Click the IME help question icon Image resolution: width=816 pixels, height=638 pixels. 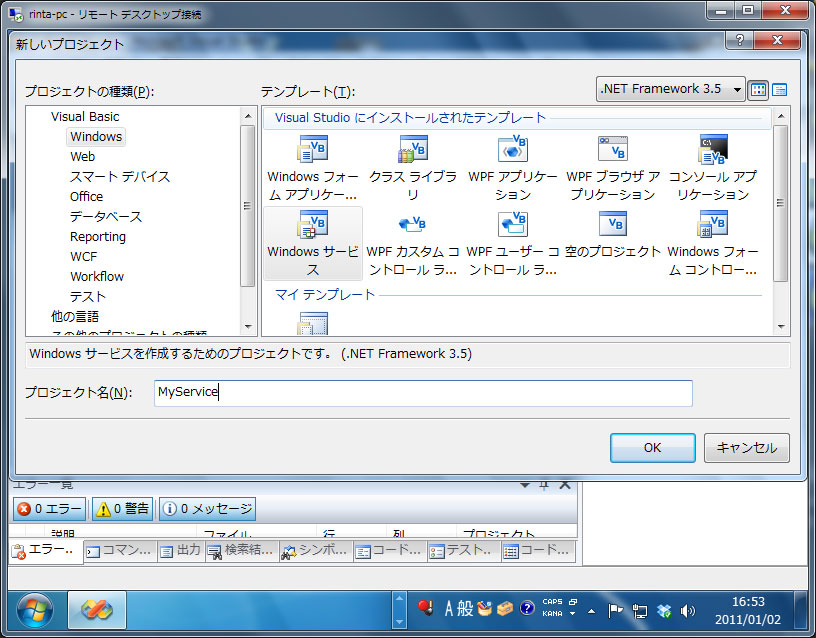tap(527, 608)
